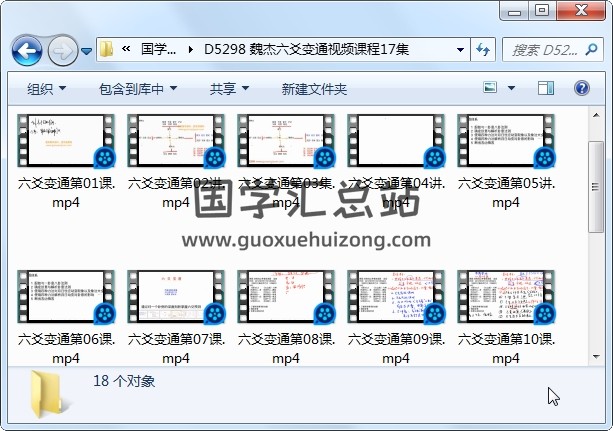The image size is (613, 431).
Task: Click player badge on 六爻变通第07课 thumbnail
Action: click(x=214, y=314)
